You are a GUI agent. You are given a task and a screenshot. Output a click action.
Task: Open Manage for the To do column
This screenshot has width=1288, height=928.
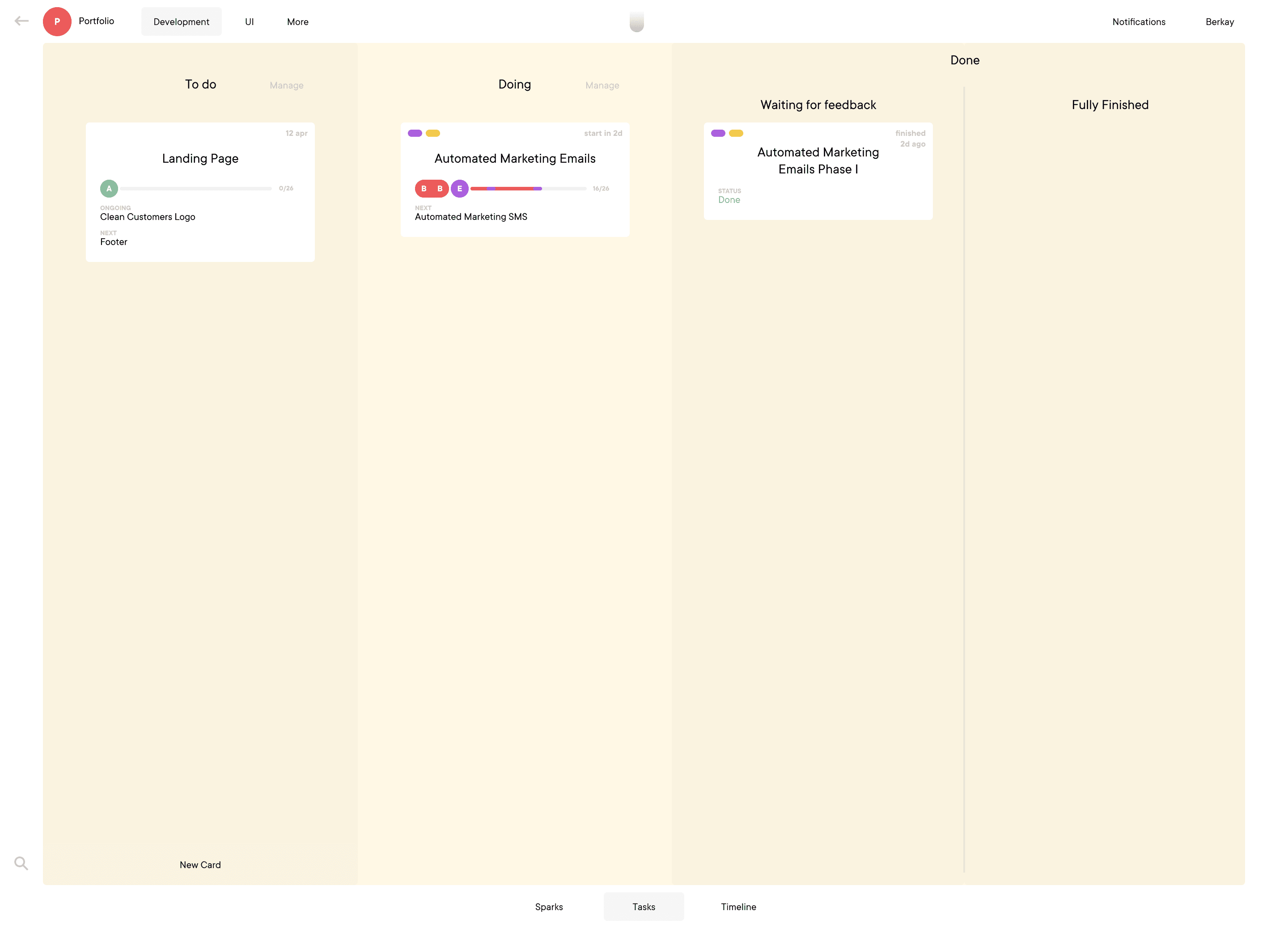(286, 85)
